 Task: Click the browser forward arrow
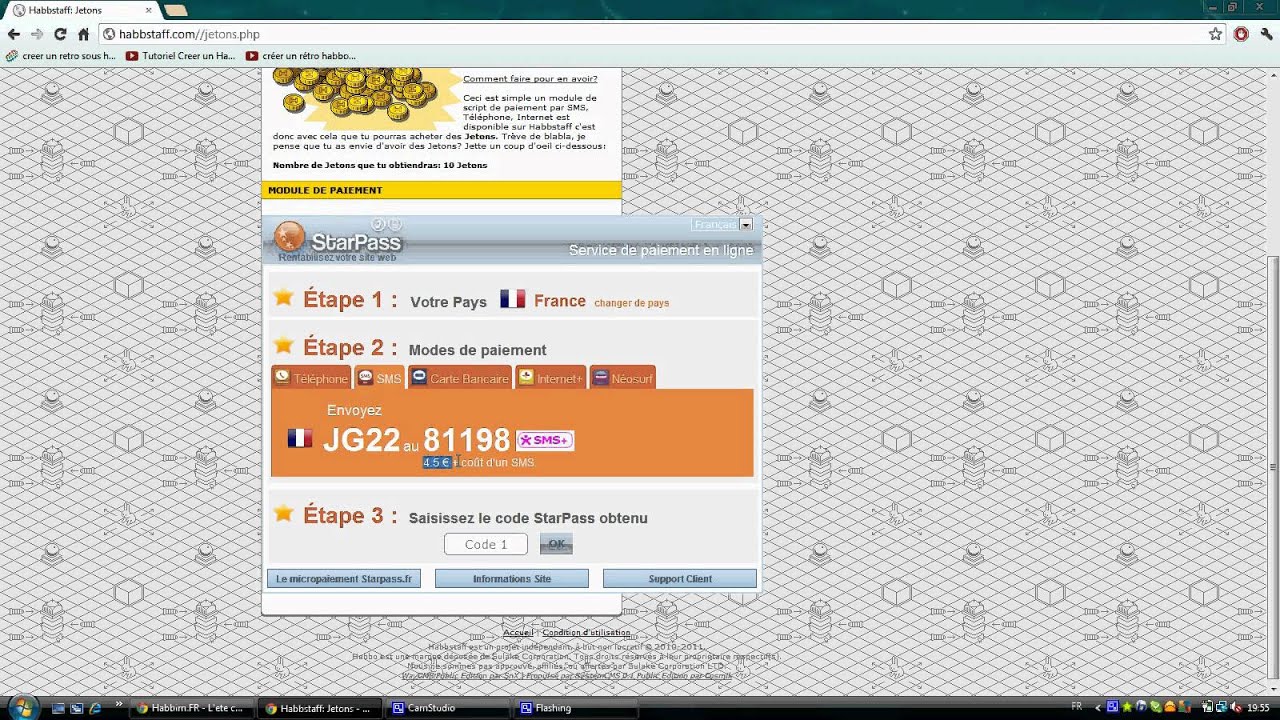37,34
